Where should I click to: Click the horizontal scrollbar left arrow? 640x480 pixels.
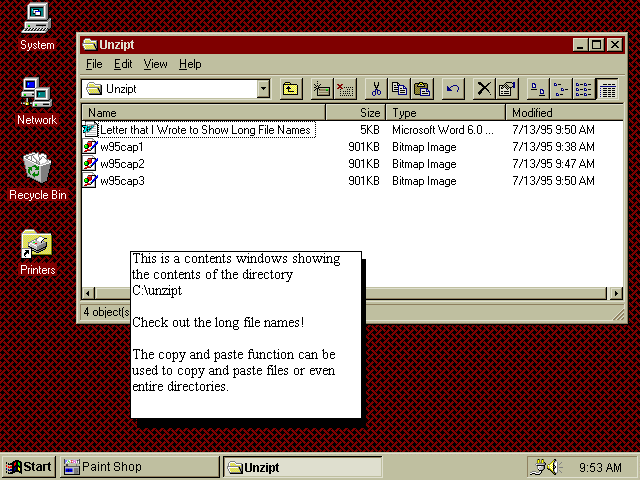(88, 293)
